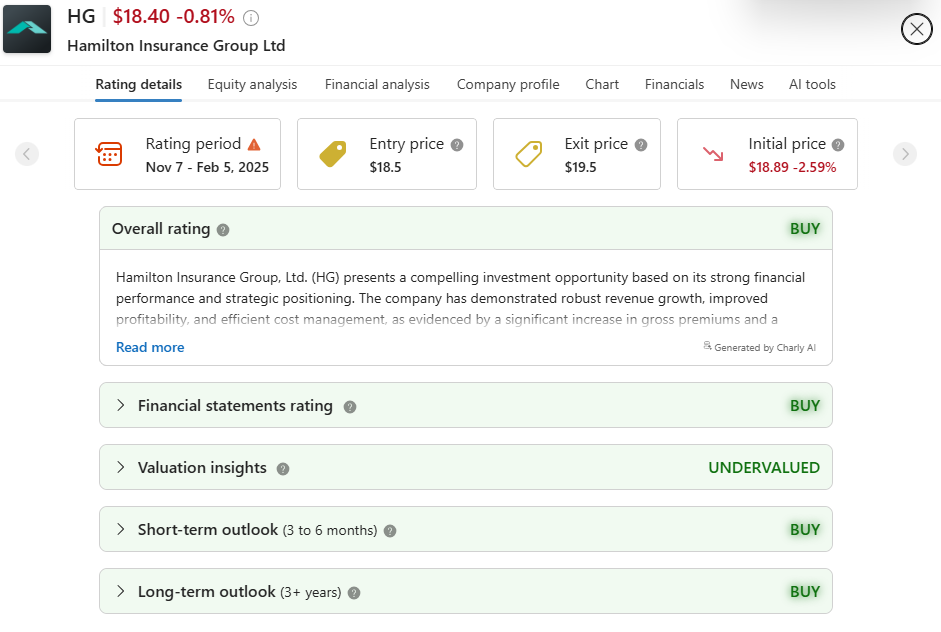Go to the Company profile tab

[x=508, y=85]
